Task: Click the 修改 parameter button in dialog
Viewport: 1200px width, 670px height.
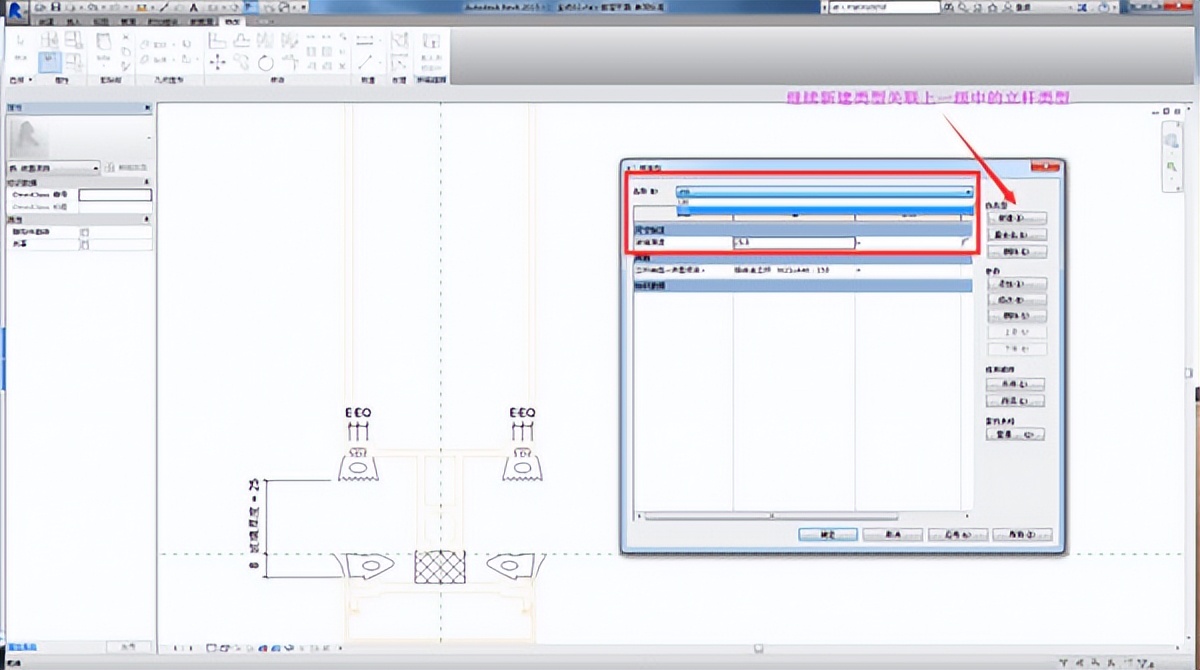Action: coord(1016,300)
